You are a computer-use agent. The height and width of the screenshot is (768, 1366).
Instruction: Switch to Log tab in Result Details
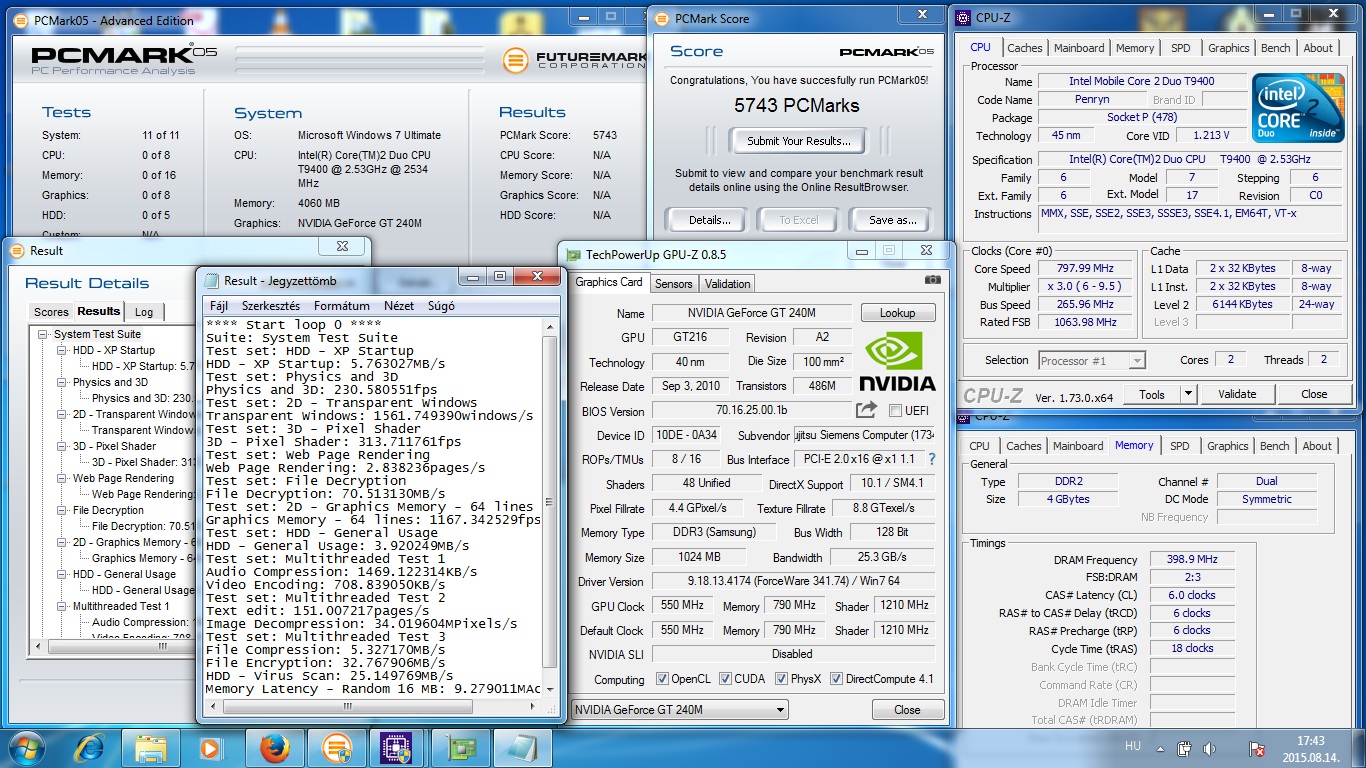(x=144, y=313)
